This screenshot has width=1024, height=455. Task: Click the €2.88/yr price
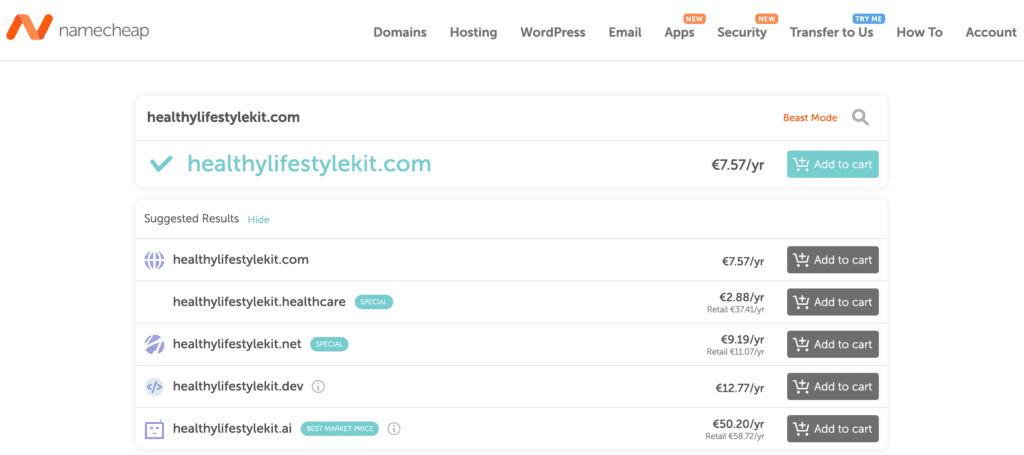742,297
